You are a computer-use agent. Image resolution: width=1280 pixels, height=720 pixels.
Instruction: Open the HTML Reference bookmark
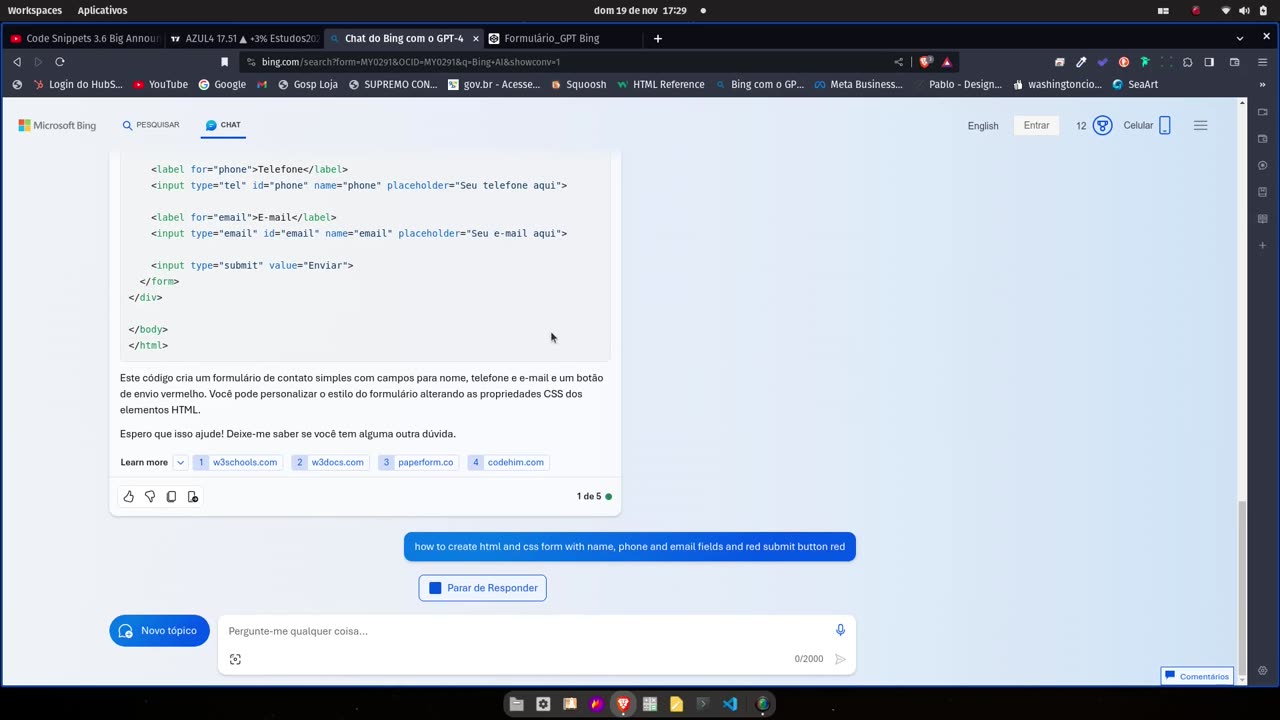point(660,85)
